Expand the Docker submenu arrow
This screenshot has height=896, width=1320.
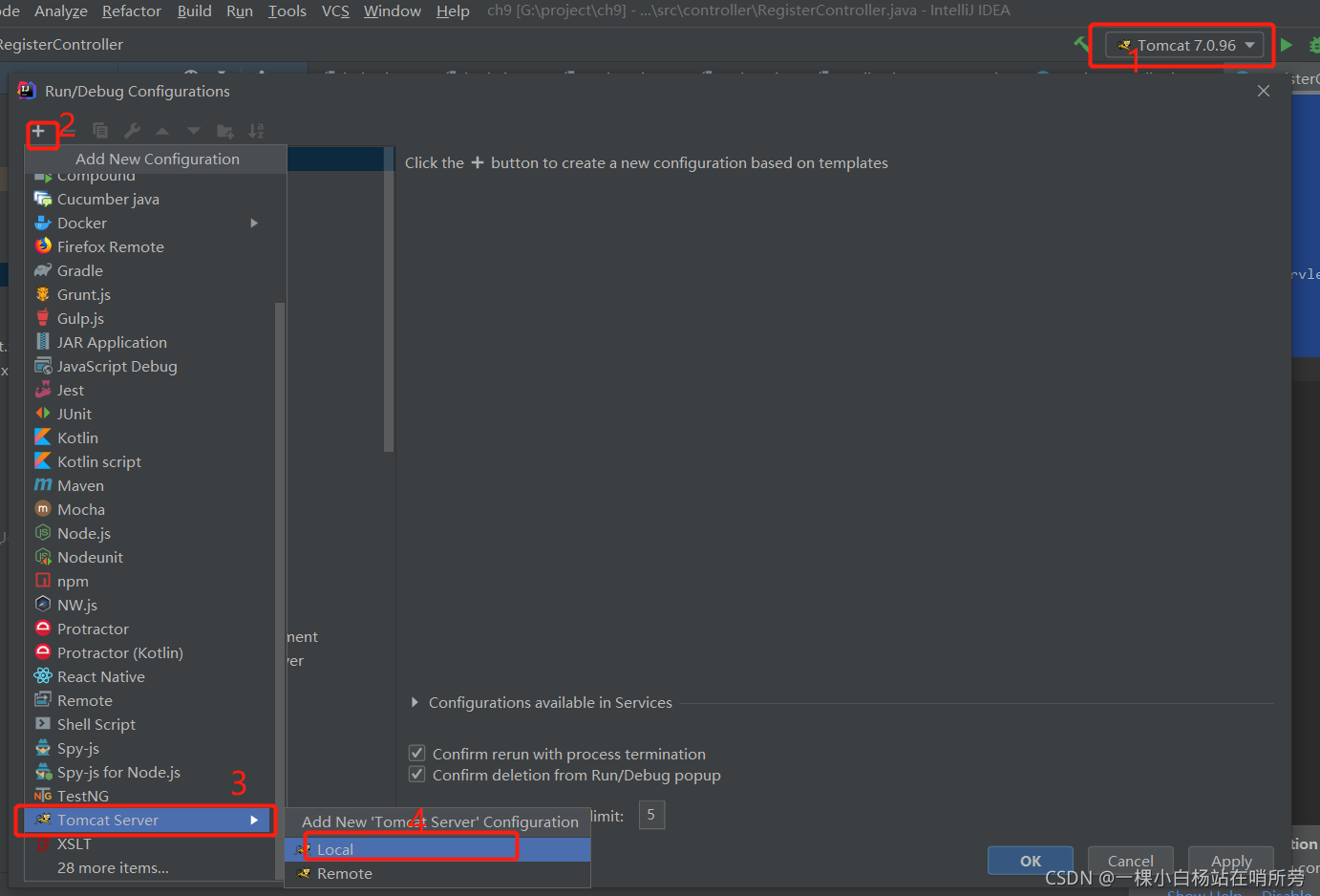(x=254, y=223)
